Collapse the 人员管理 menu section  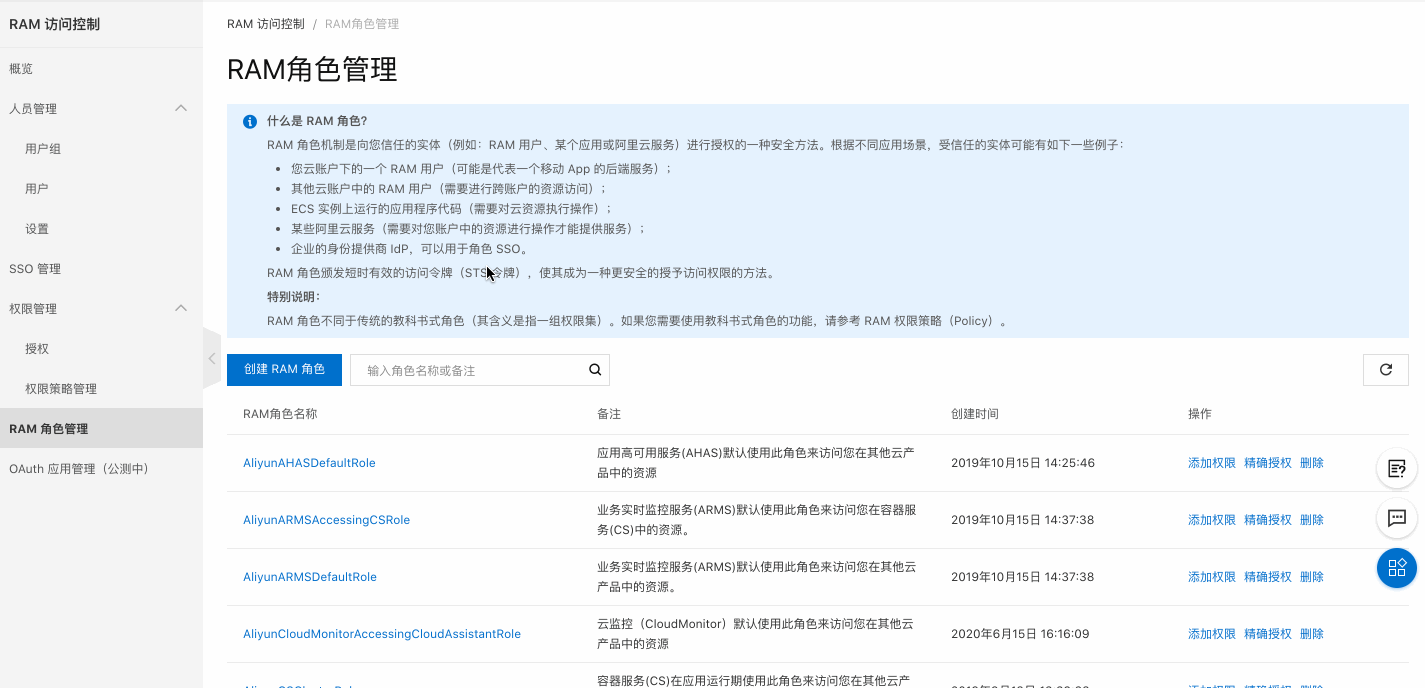point(181,108)
